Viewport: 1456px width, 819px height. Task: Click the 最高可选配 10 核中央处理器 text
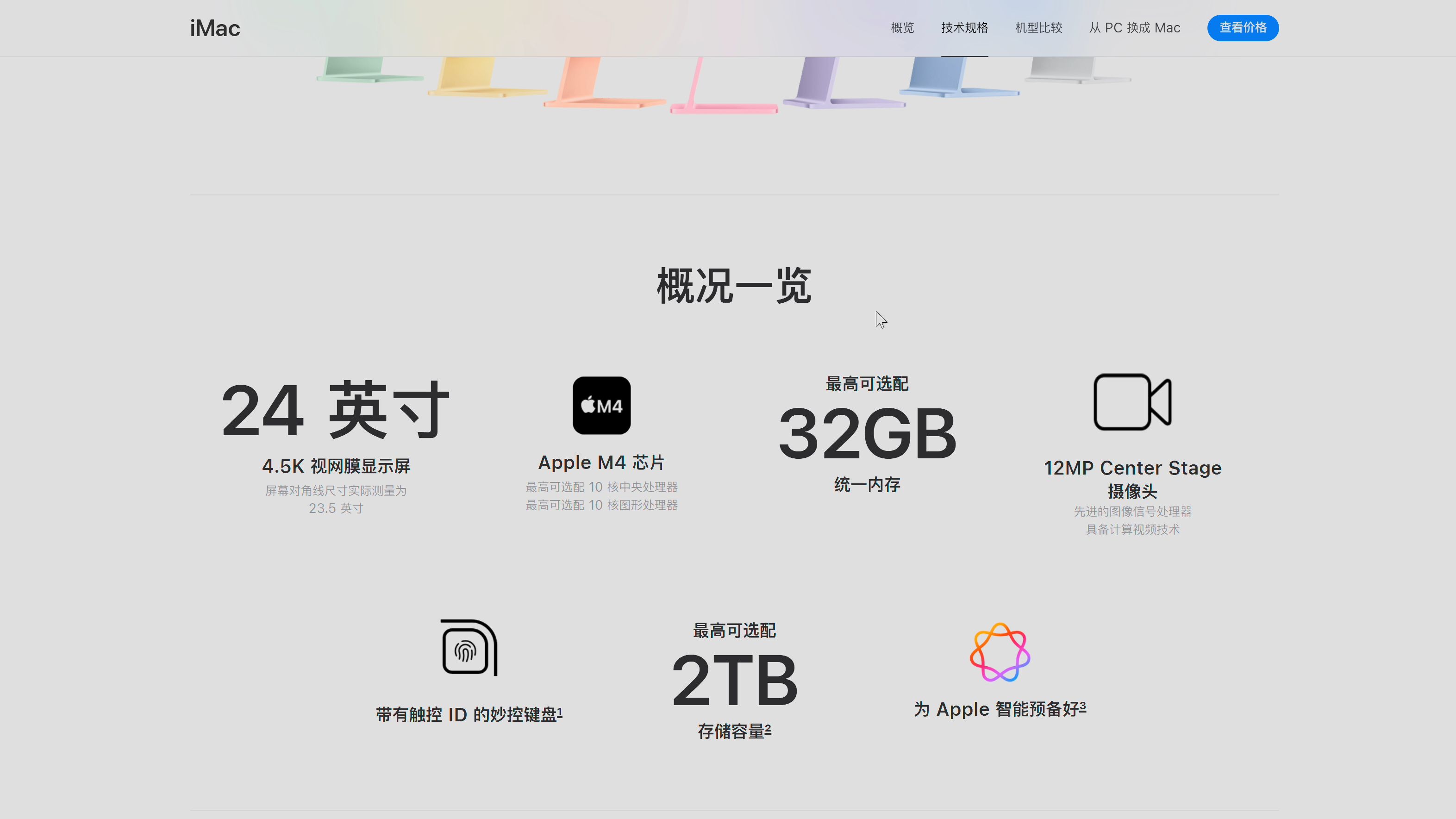coord(601,487)
